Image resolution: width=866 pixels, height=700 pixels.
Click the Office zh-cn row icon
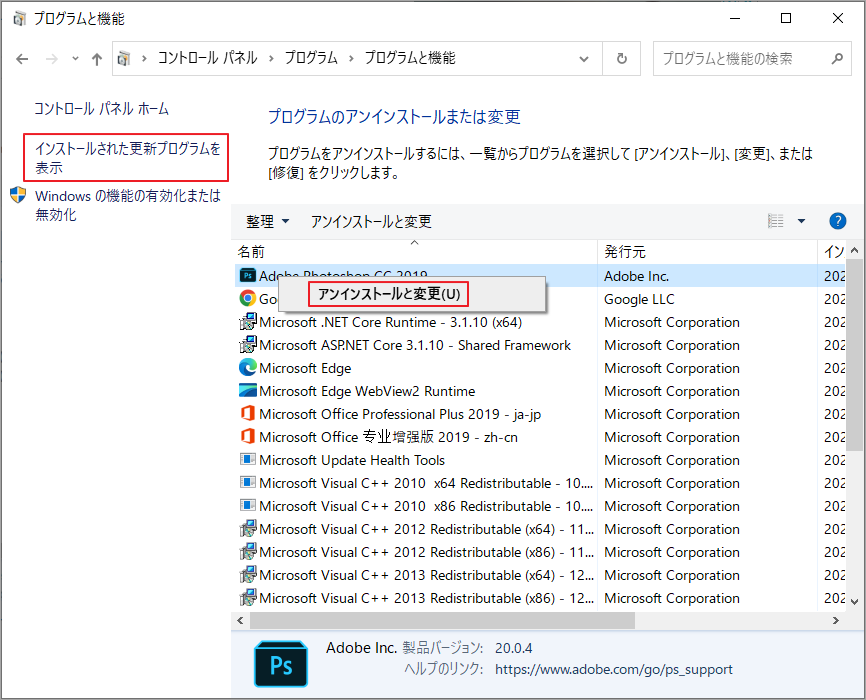247,437
